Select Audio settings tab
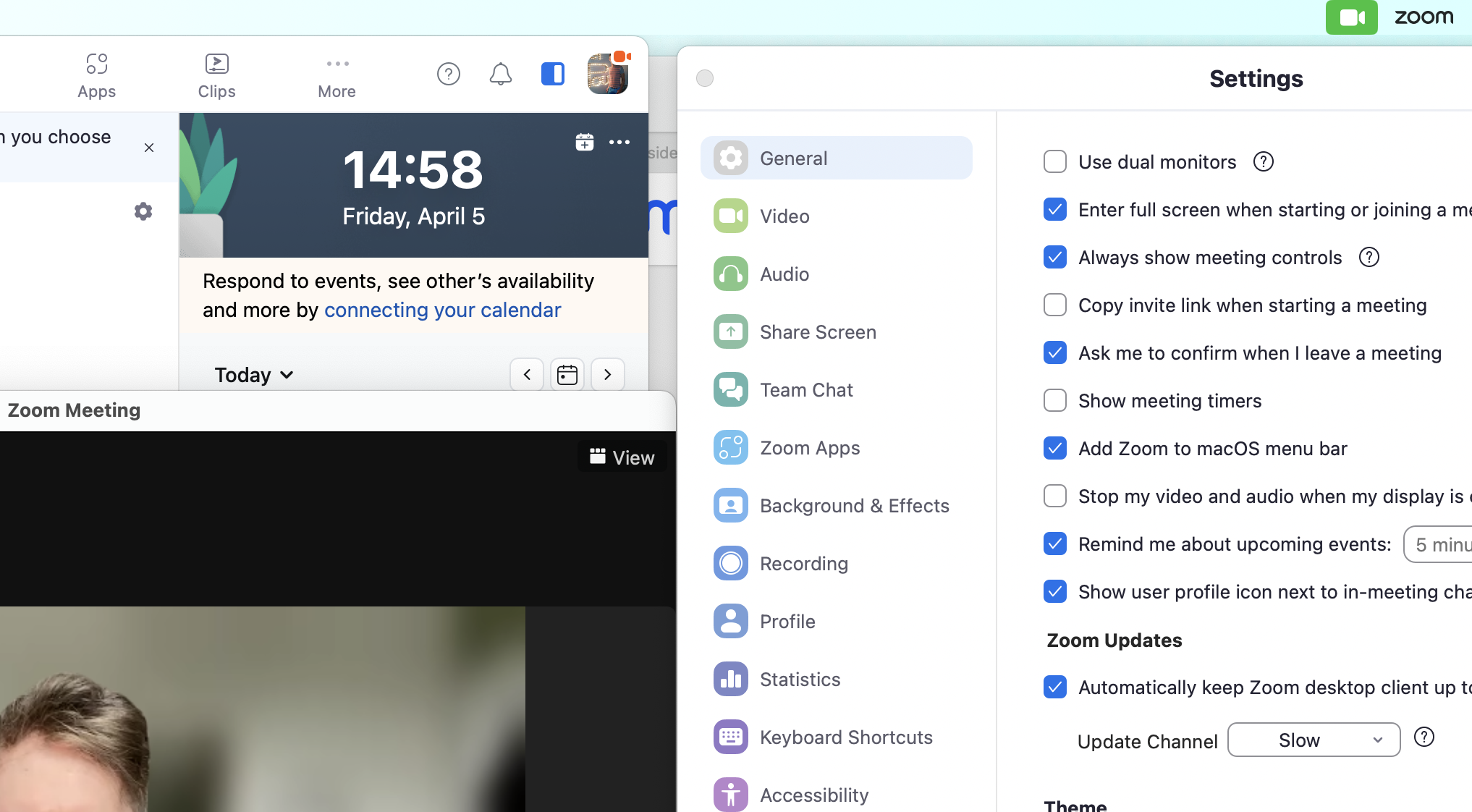The width and height of the screenshot is (1472, 812). pos(784,274)
